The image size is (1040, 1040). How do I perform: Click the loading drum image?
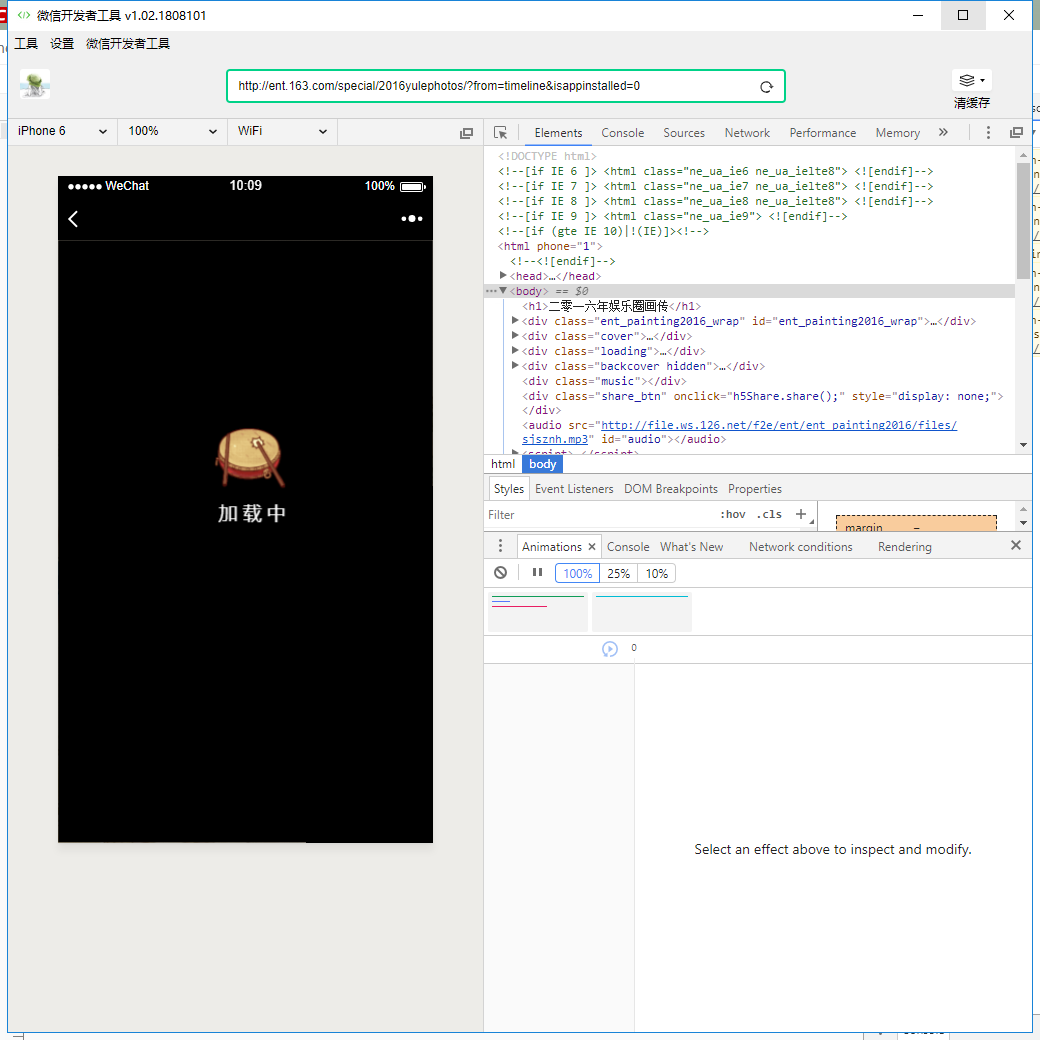pos(250,458)
